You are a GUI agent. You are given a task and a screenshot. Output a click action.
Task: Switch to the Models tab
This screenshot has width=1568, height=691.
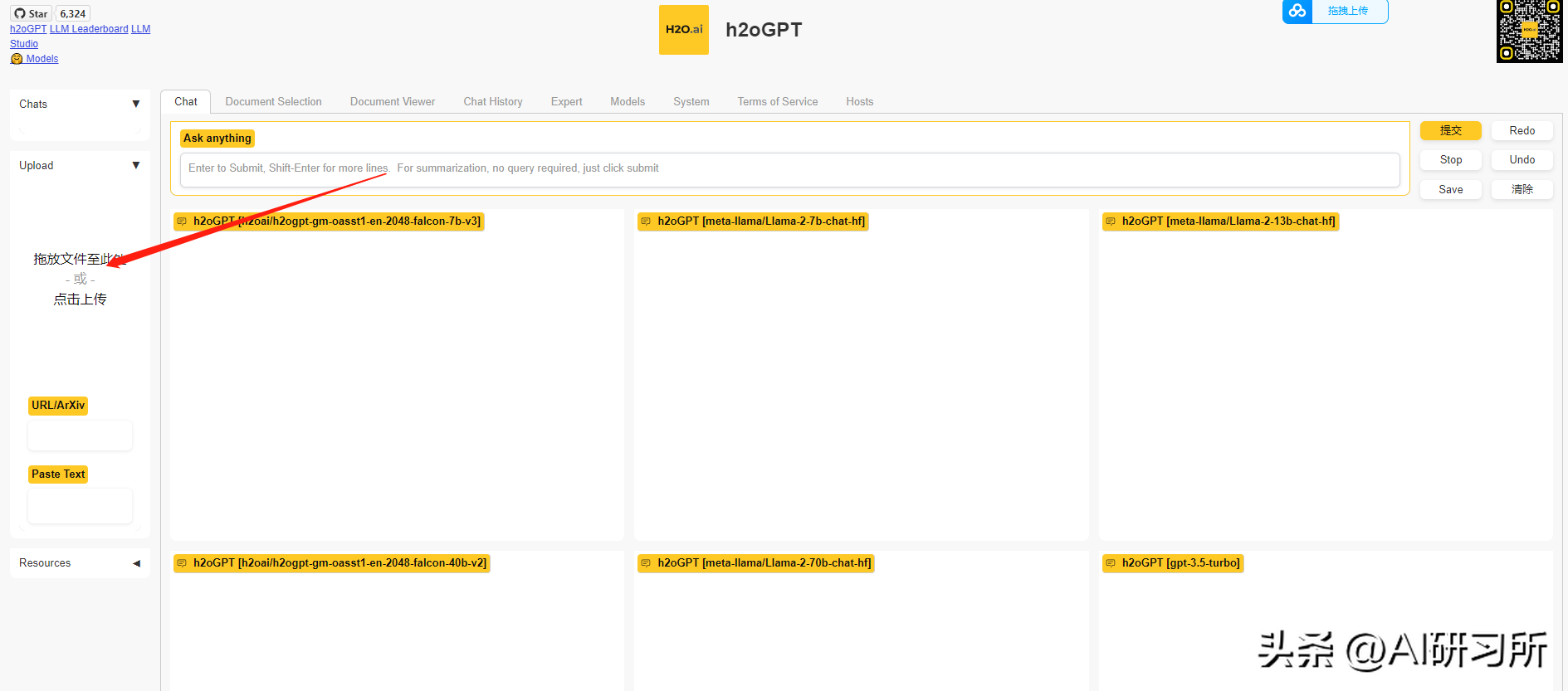point(628,101)
